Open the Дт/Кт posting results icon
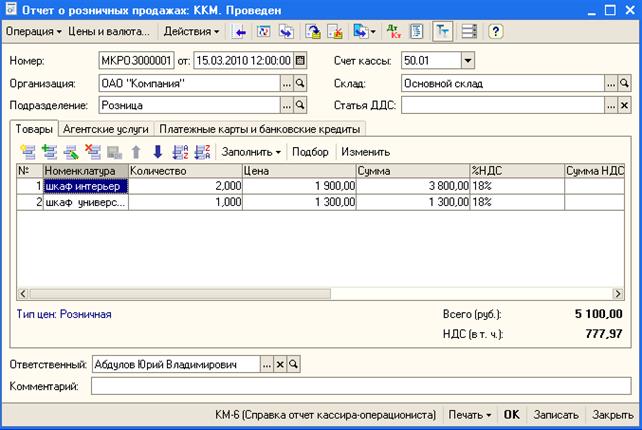This screenshot has height=430, width=642. coord(392,32)
